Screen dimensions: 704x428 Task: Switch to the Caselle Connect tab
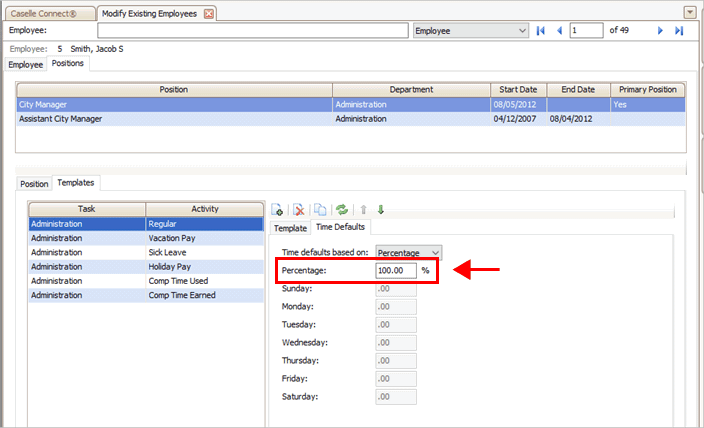click(x=47, y=13)
